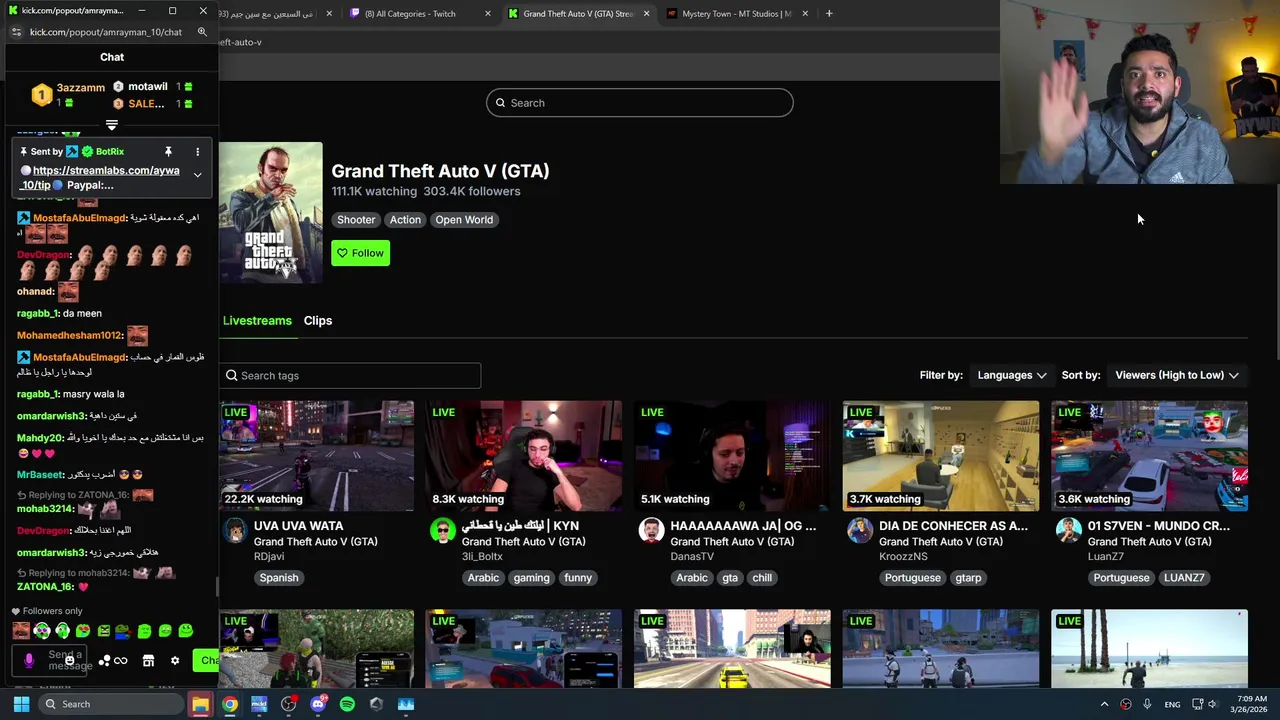Viewport: 1280px width, 720px height.
Task: Switch to the Clips tab
Action: coord(318,321)
